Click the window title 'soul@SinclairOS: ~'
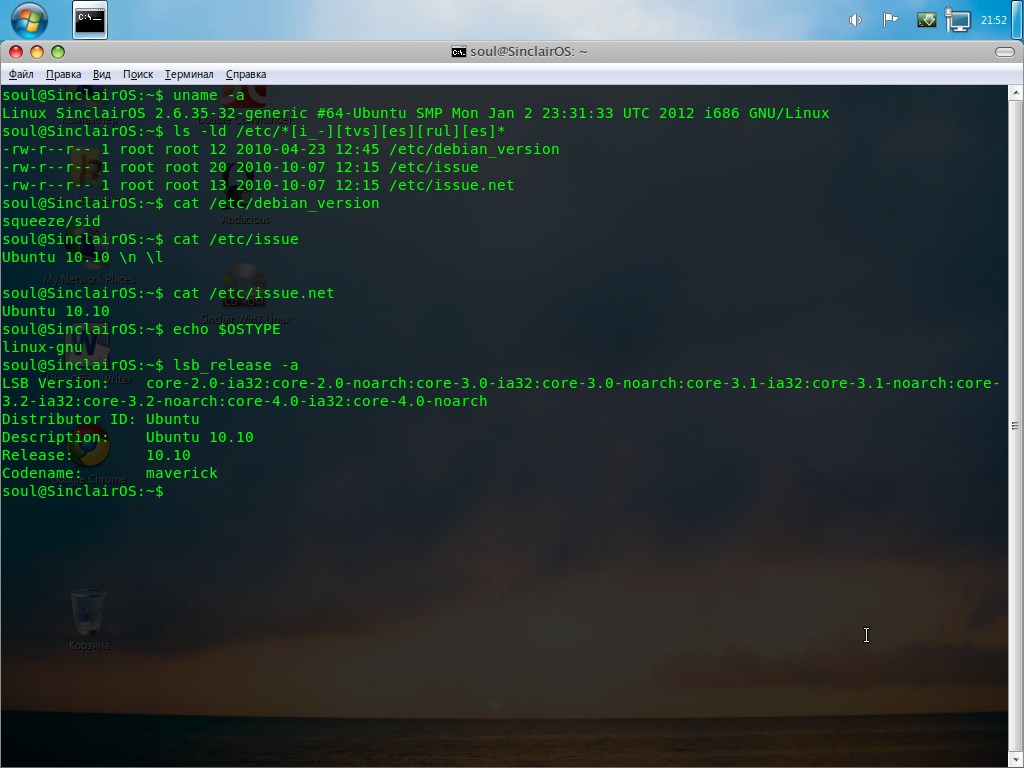1024x768 pixels. point(528,52)
